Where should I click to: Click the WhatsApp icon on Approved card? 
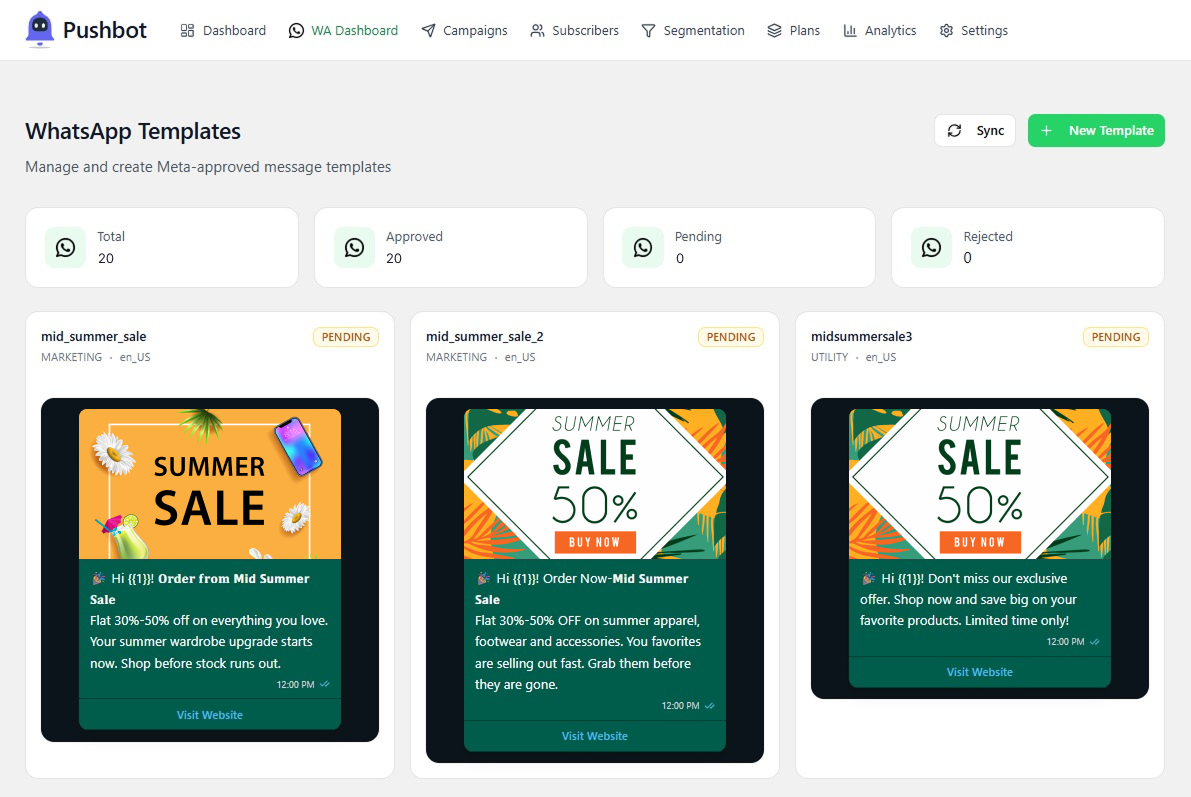pyautogui.click(x=354, y=247)
